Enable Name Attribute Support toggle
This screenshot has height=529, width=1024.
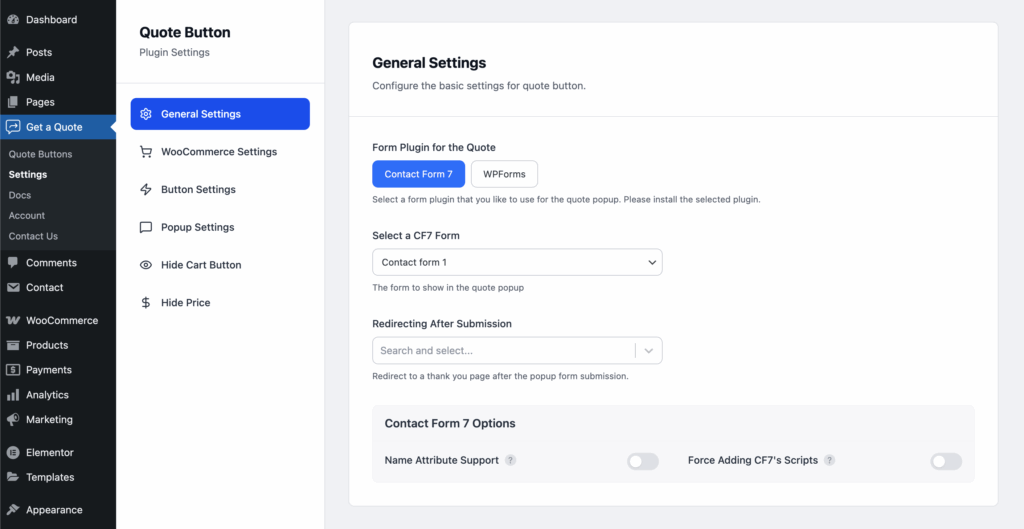(x=642, y=461)
